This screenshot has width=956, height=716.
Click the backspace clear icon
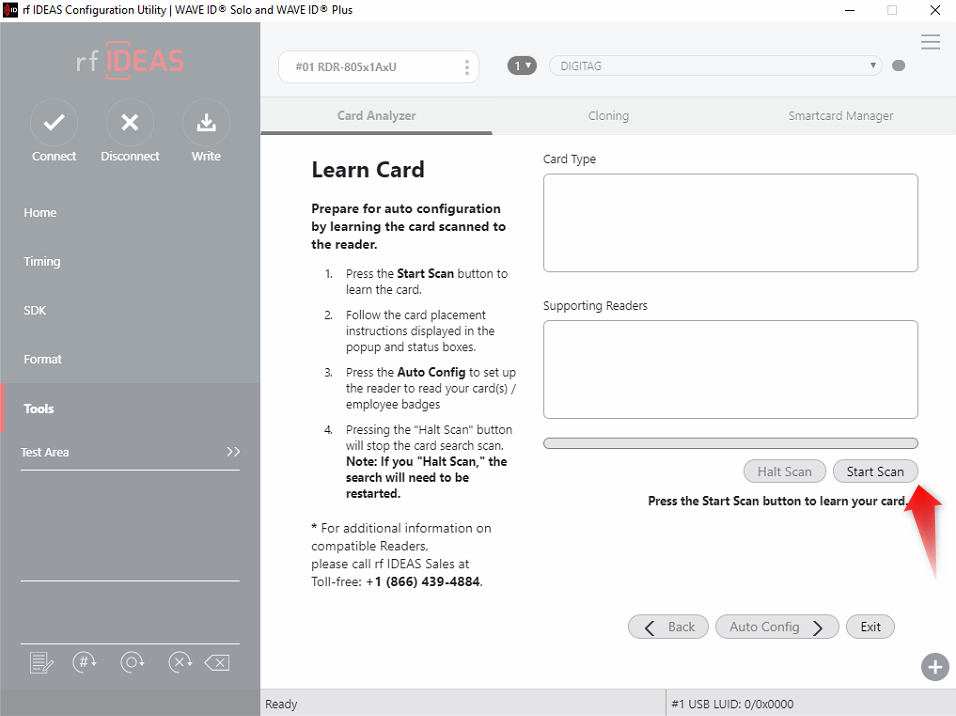point(217,663)
